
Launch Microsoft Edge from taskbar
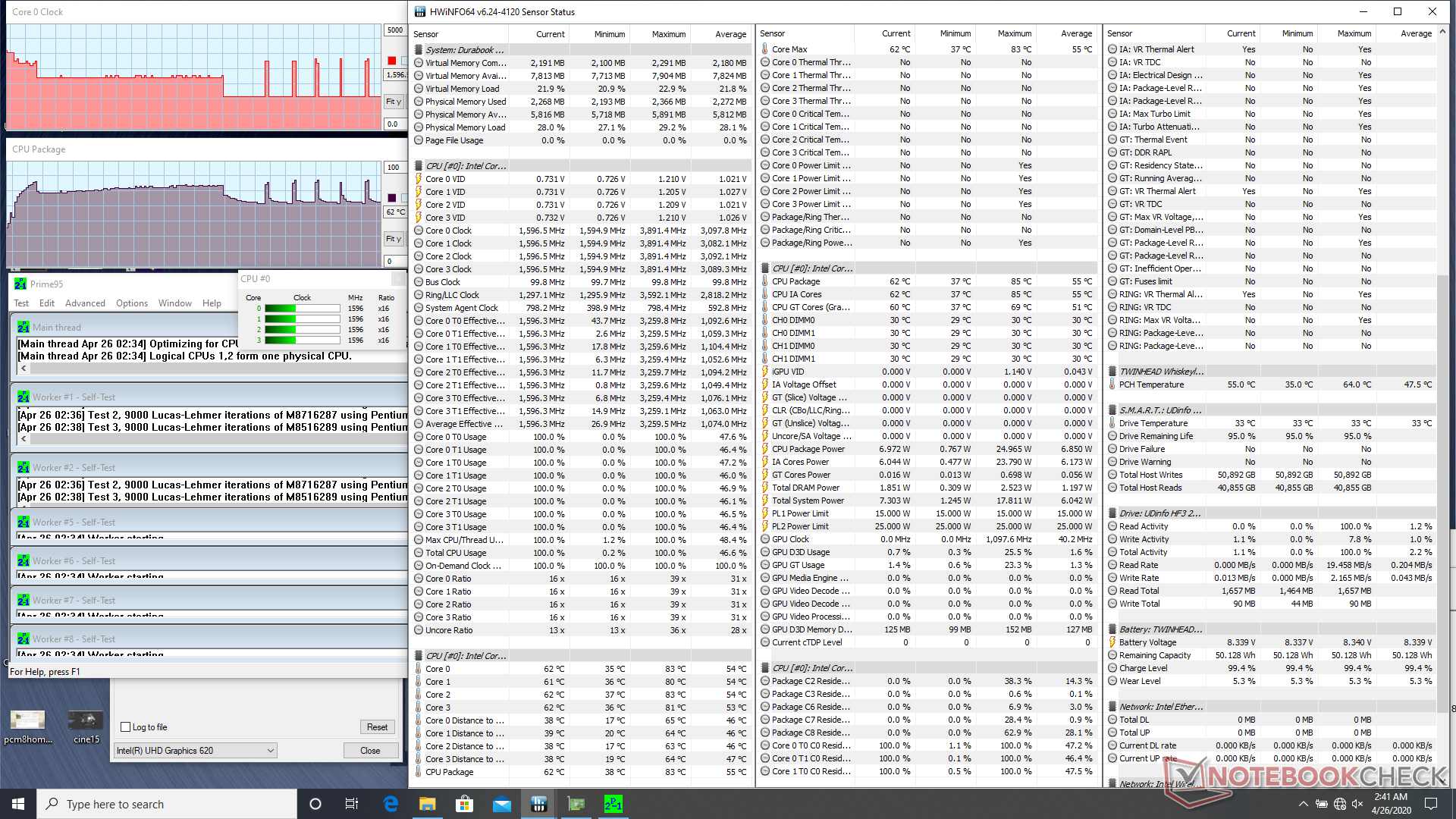(391, 804)
